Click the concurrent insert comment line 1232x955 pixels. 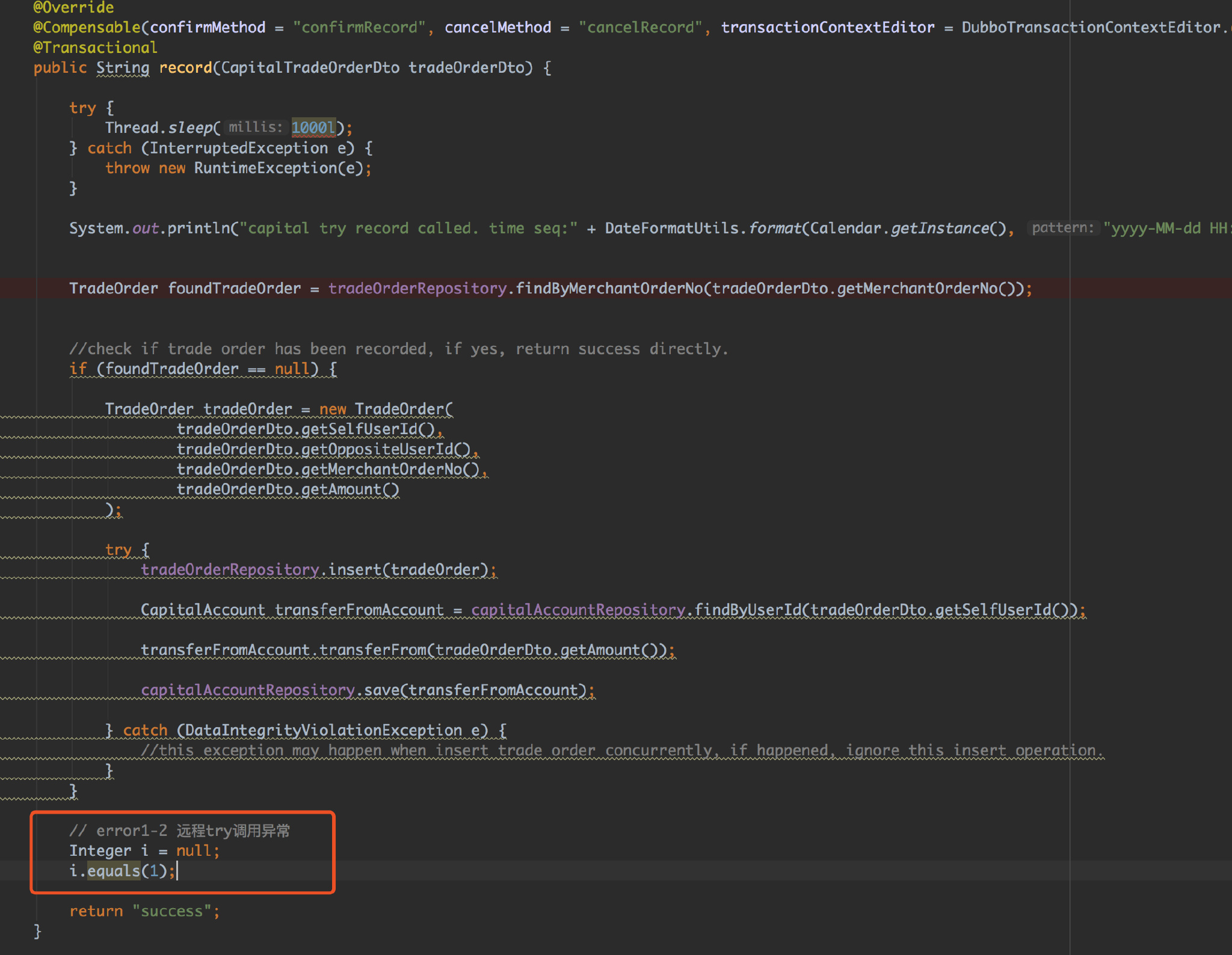pos(623,751)
